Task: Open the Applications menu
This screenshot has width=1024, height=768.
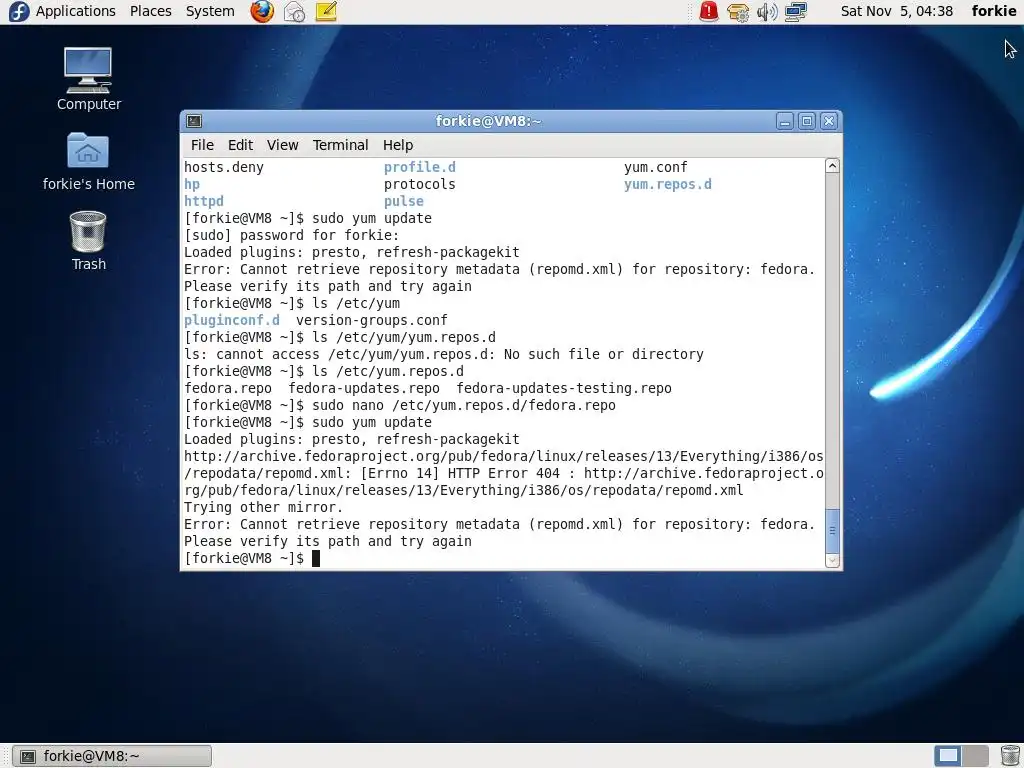Action: click(x=75, y=11)
